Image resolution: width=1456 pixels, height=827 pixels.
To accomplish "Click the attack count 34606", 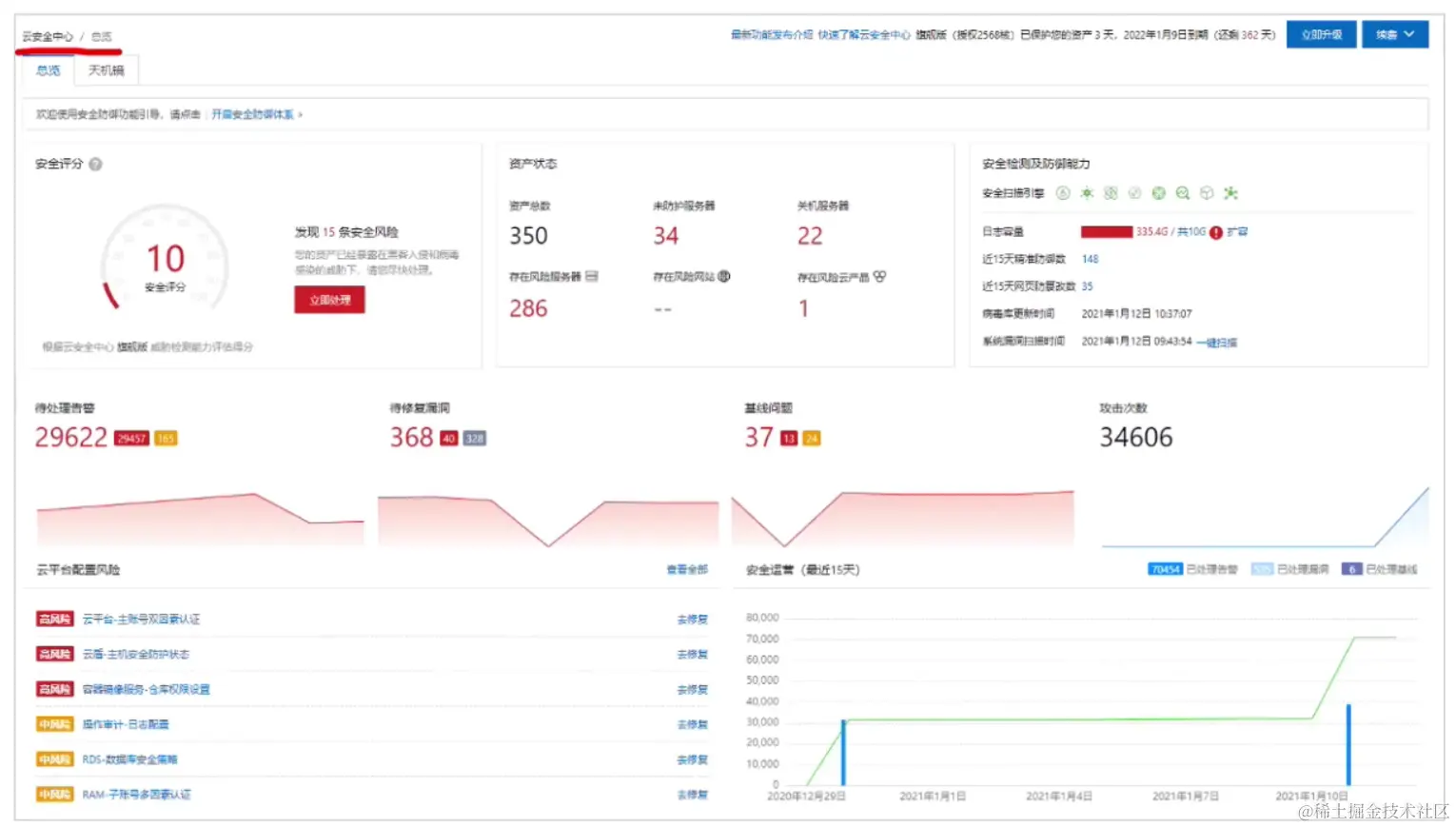I will point(1136,438).
